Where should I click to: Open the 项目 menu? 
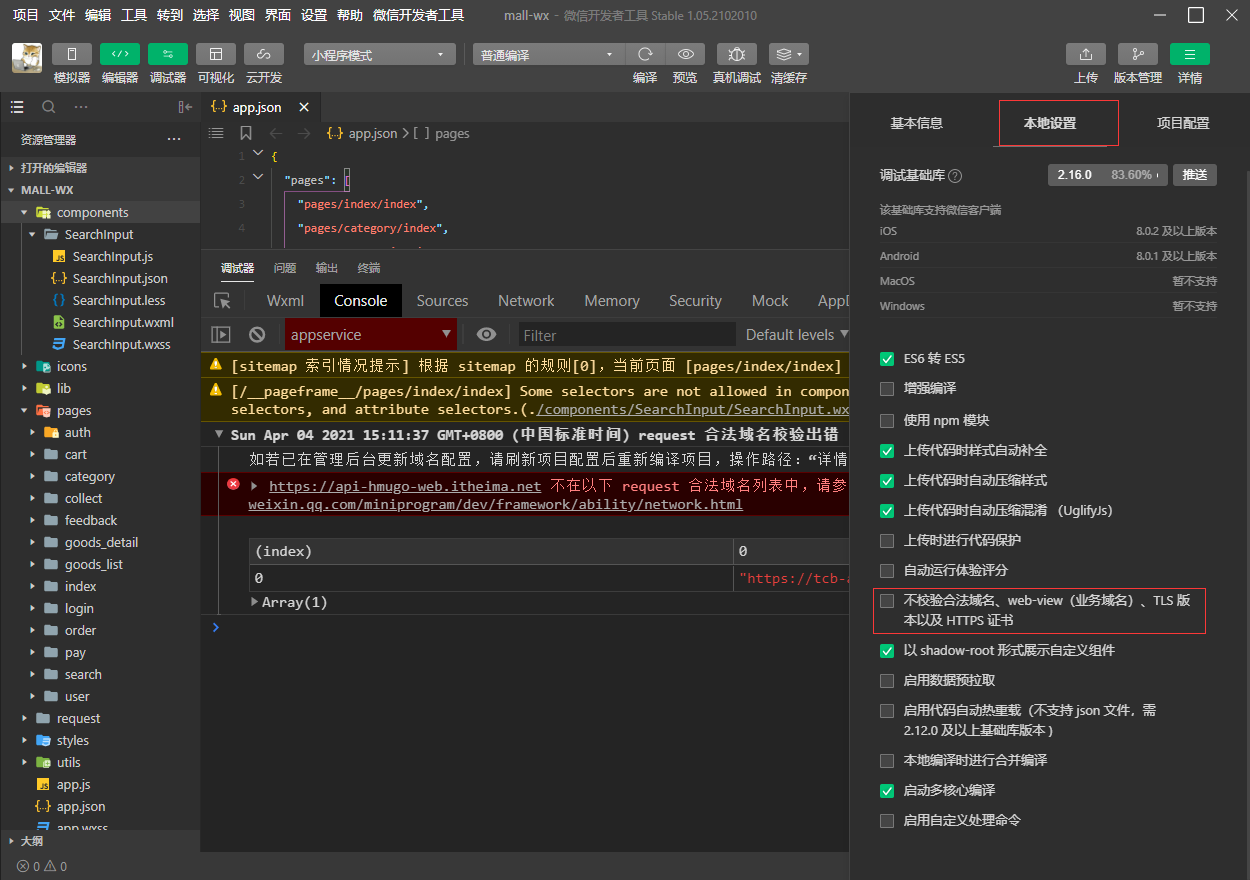26,15
